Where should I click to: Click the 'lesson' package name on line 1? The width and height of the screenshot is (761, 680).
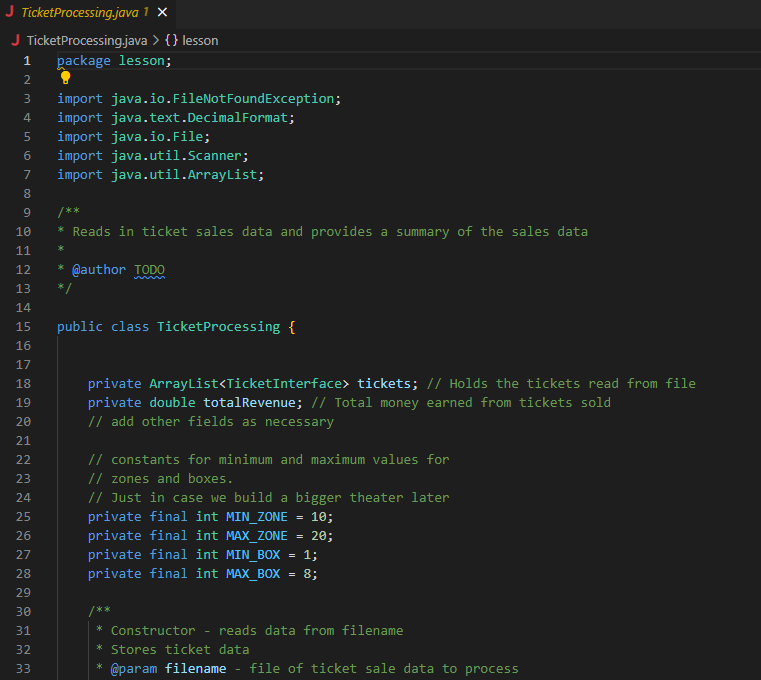(x=142, y=61)
